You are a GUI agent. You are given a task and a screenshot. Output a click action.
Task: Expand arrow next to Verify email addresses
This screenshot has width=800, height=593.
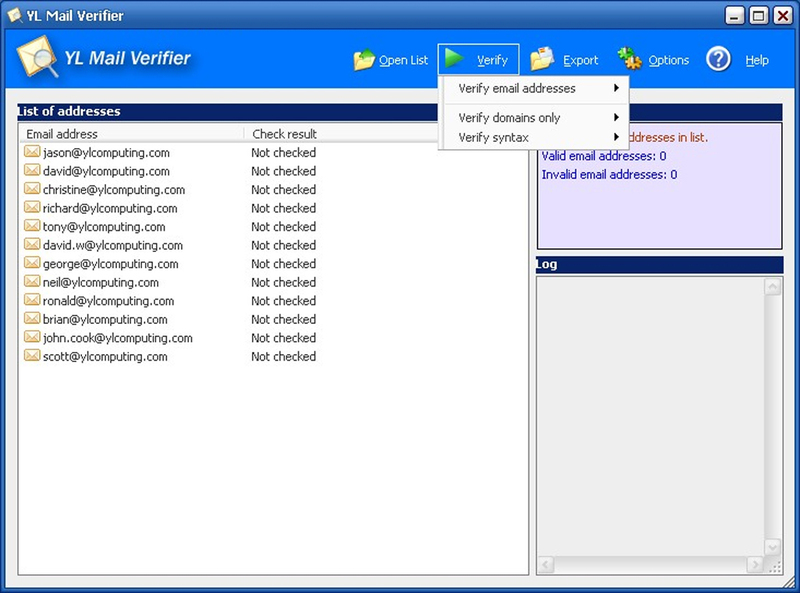[x=616, y=88]
